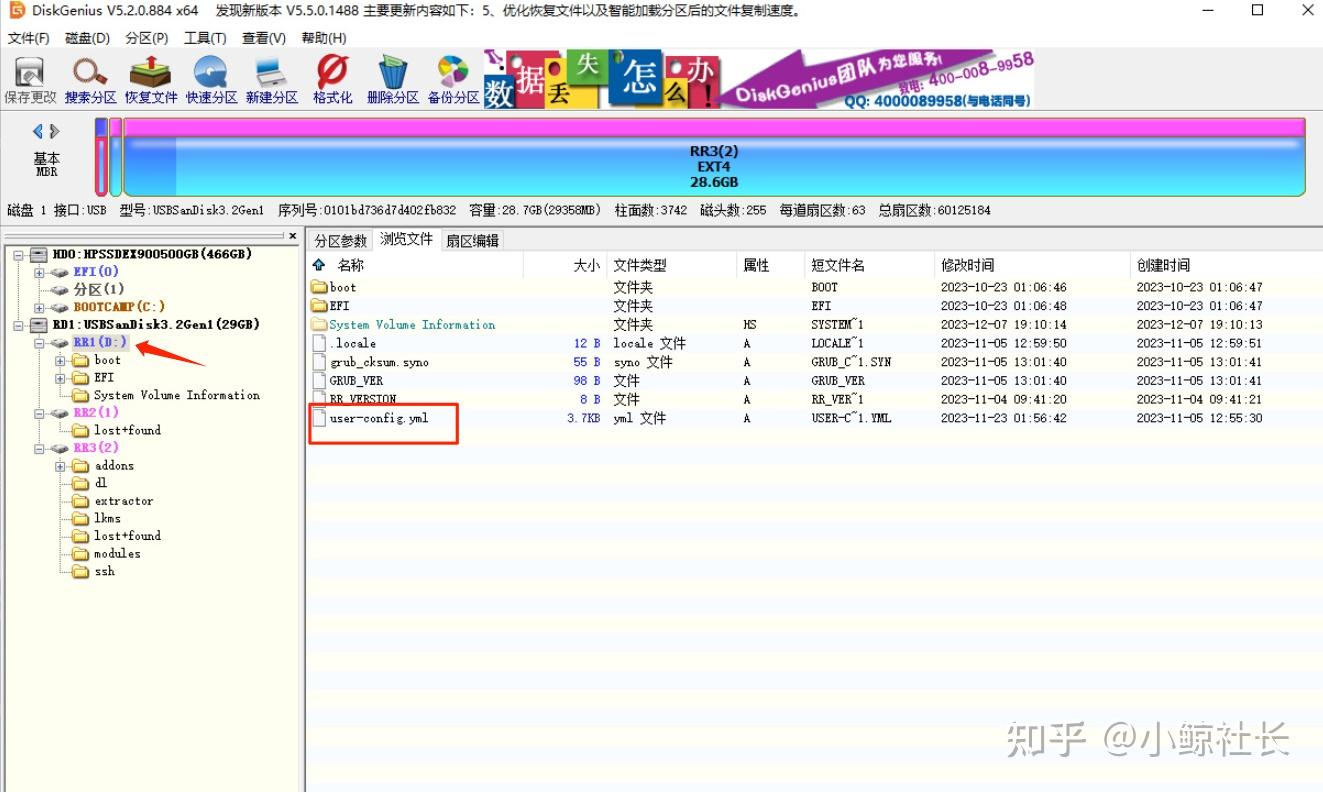Select the 格式化 format tool
Screen dimensions: 1323x792
click(x=331, y=78)
